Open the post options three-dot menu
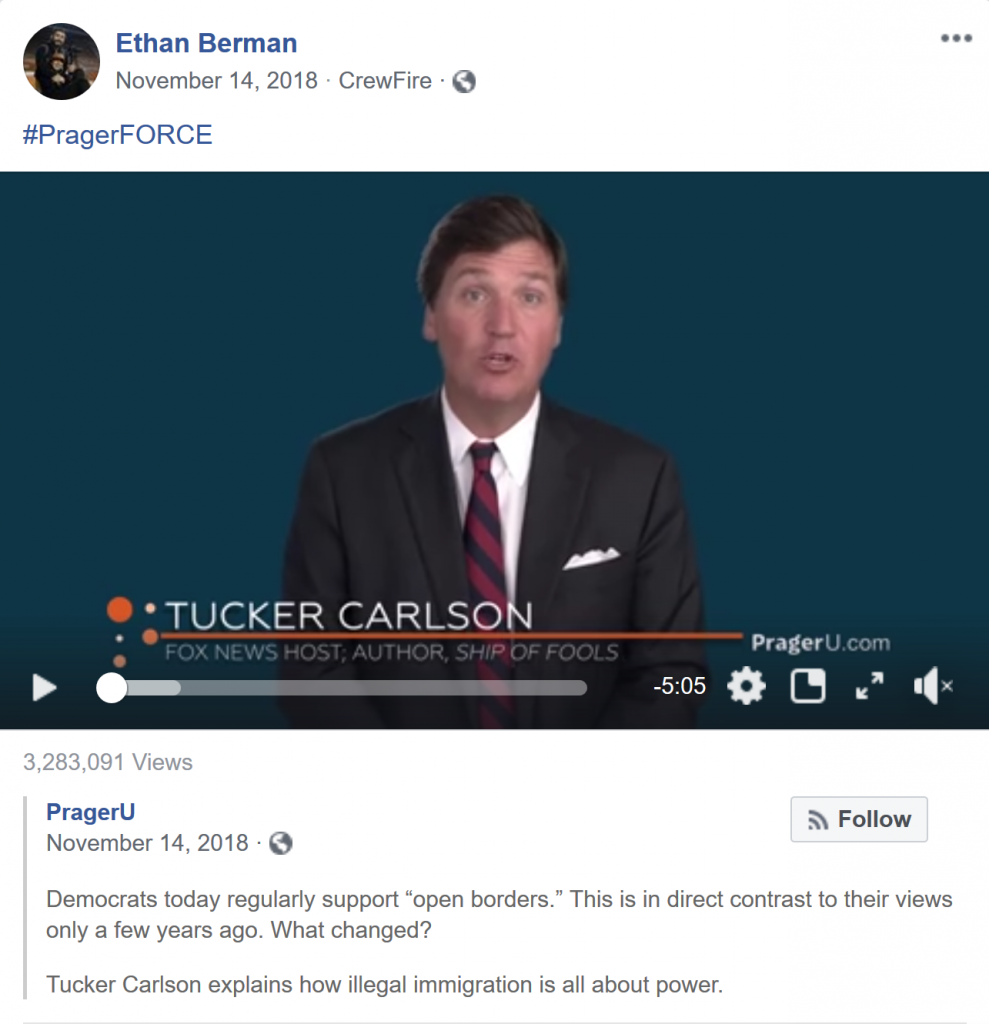This screenshot has width=989, height=1024. (x=956, y=38)
